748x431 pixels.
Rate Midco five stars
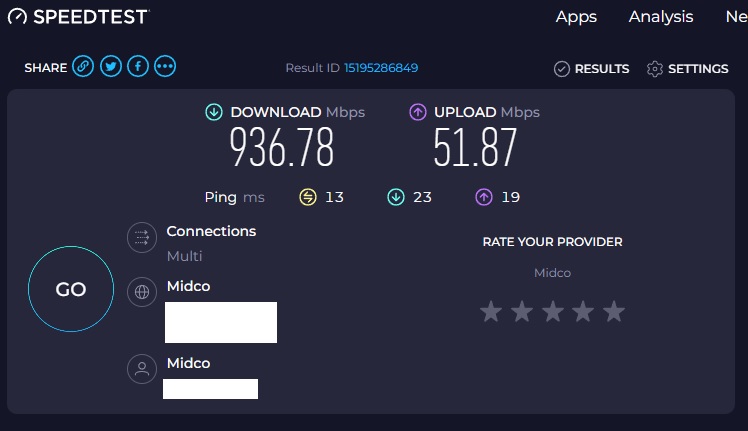click(614, 311)
